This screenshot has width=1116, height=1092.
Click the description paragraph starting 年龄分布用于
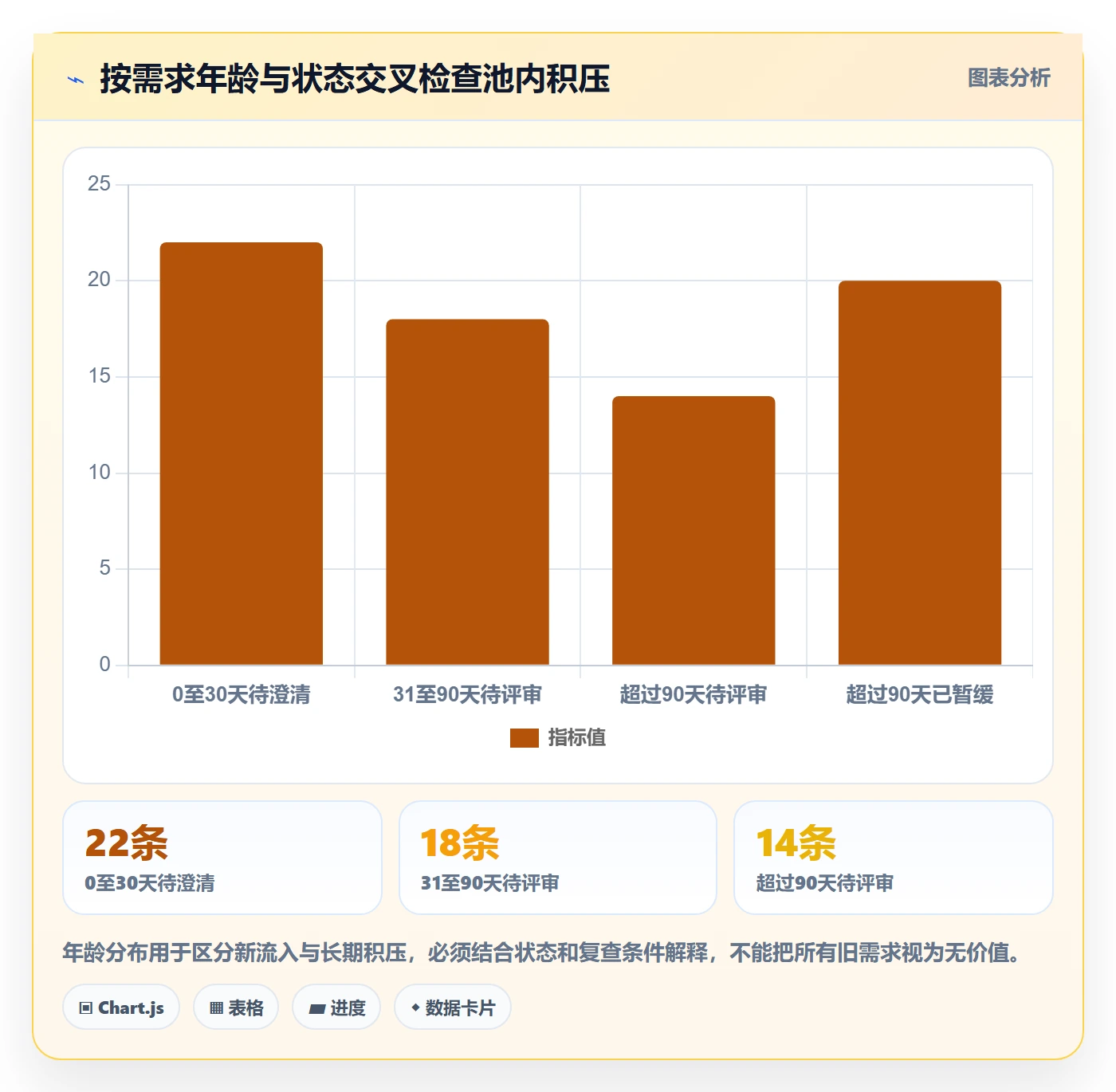[544, 953]
